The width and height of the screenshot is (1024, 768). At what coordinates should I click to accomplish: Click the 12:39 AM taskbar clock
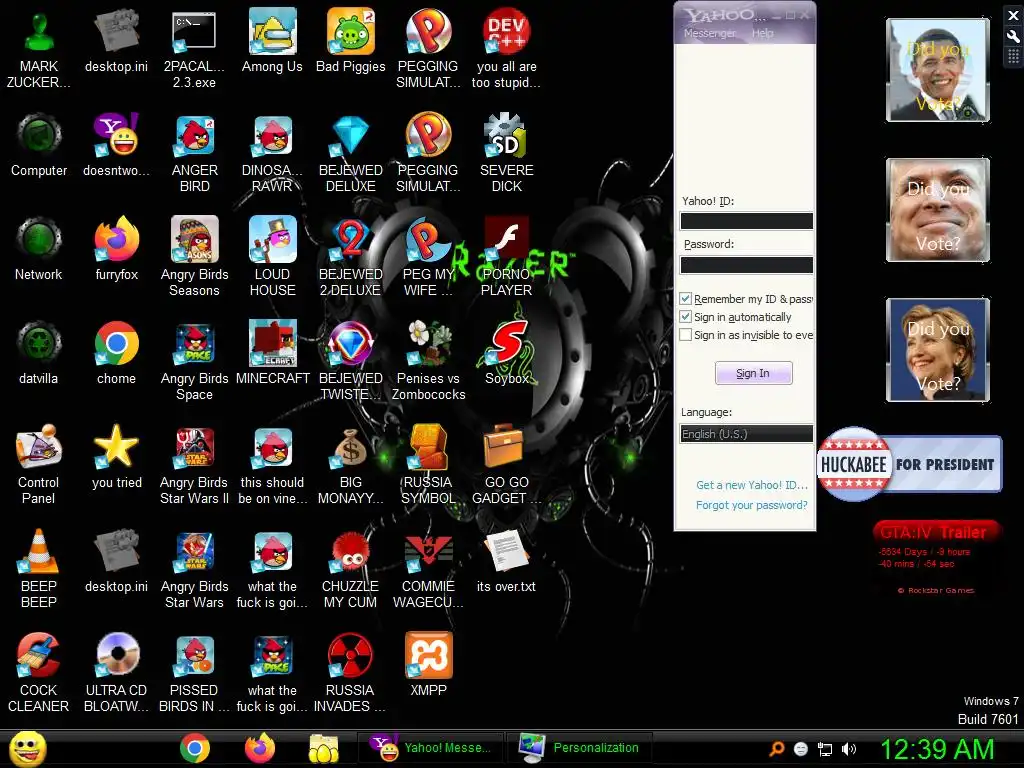coord(937,749)
